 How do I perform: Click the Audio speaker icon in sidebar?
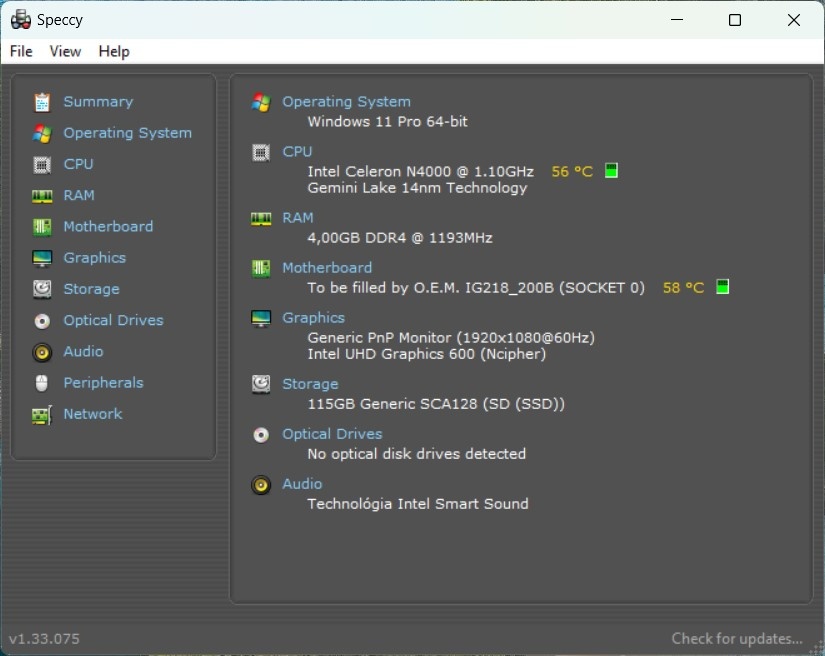pos(41,351)
